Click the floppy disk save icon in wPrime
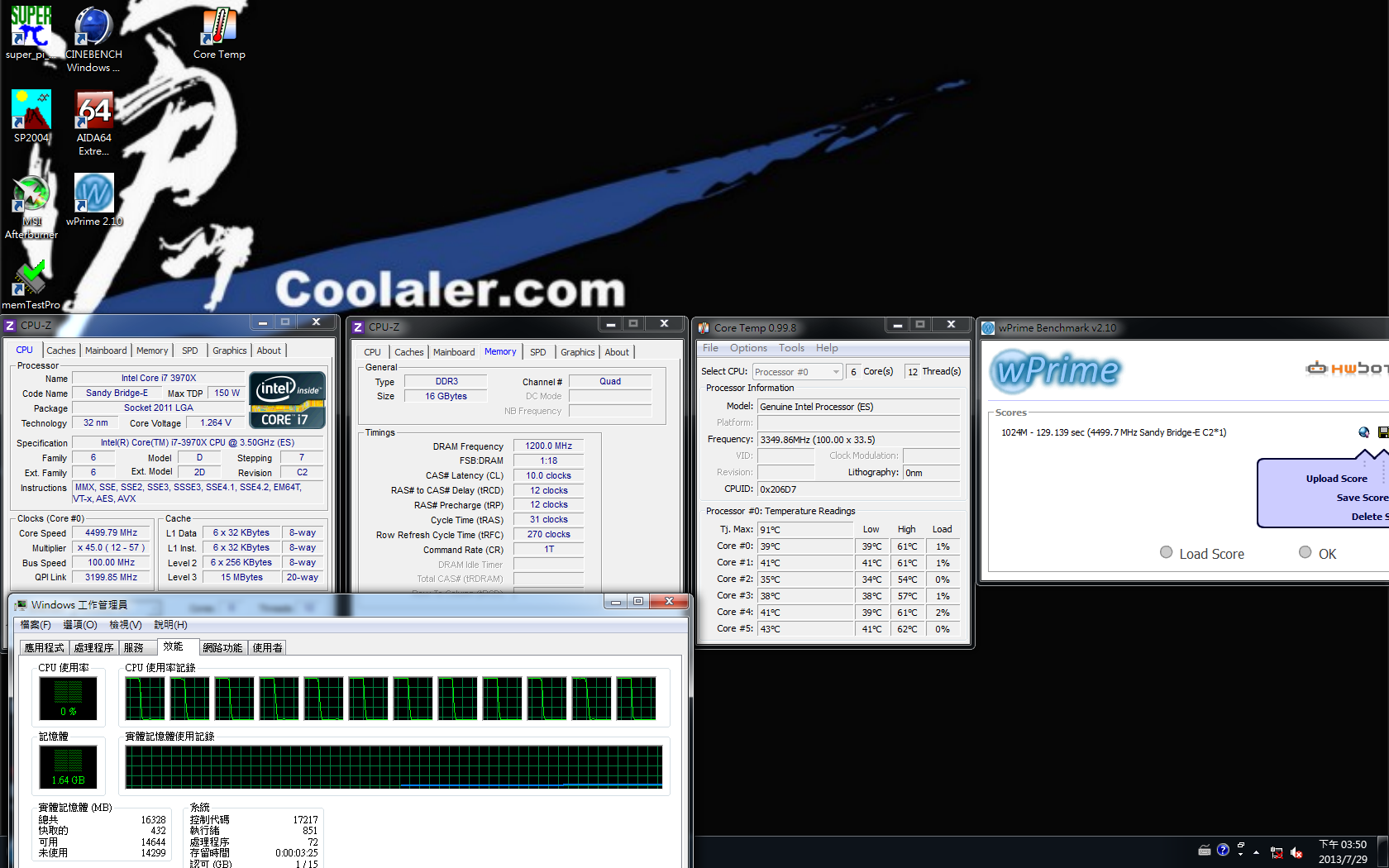Viewport: 1389px width, 868px height. pyautogui.click(x=1383, y=432)
